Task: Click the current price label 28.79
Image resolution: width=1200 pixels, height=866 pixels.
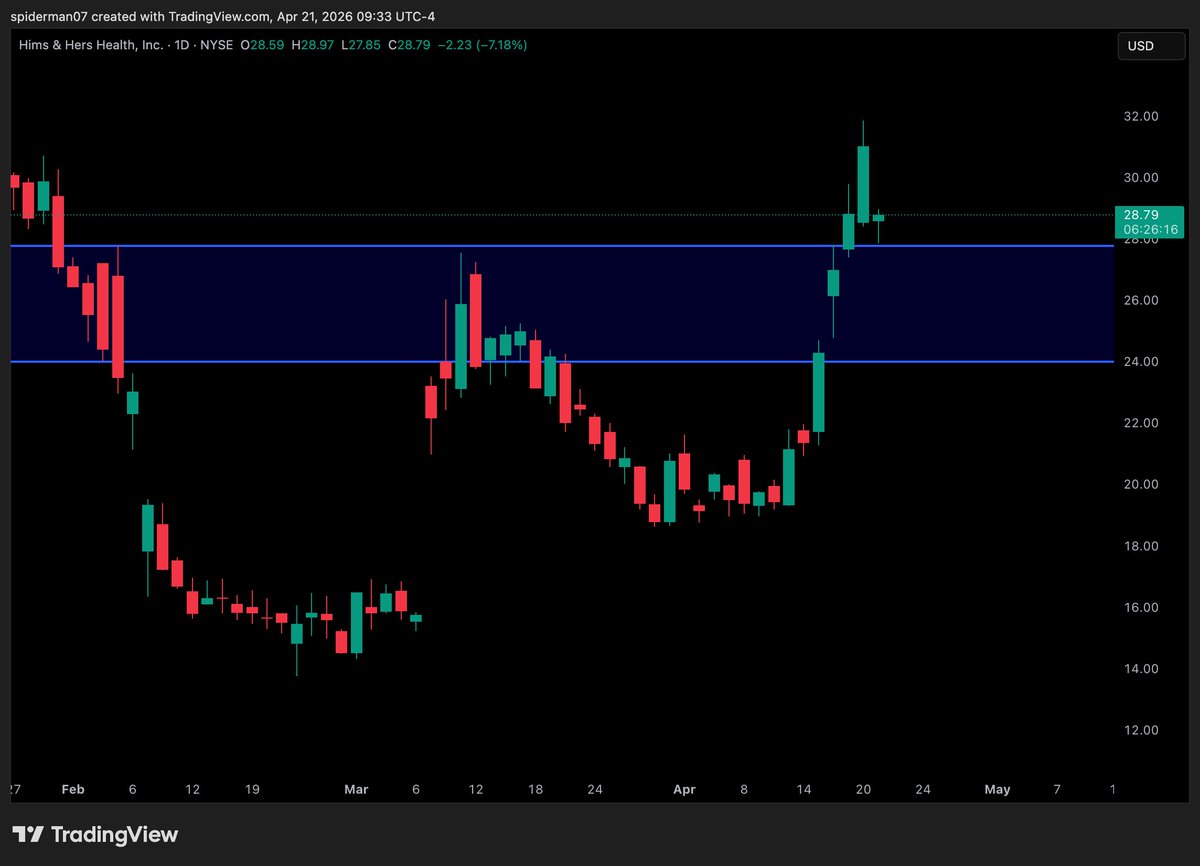Action: pyautogui.click(x=1141, y=214)
